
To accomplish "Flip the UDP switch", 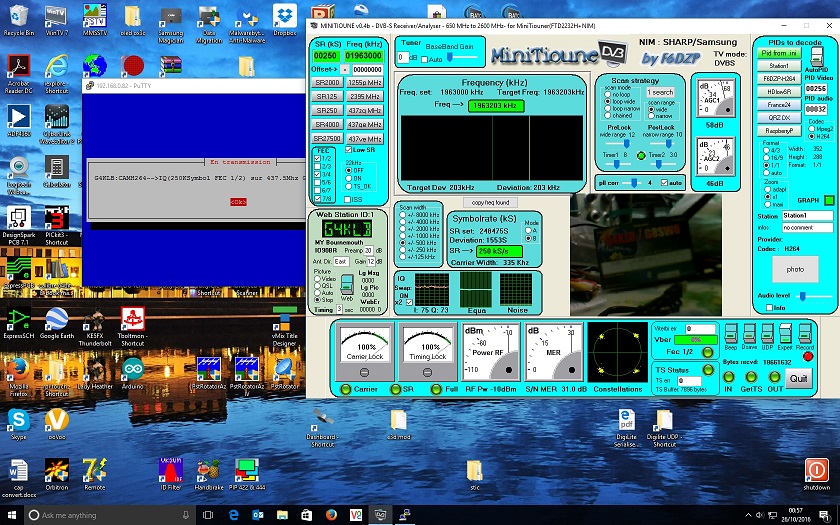I will [767, 333].
